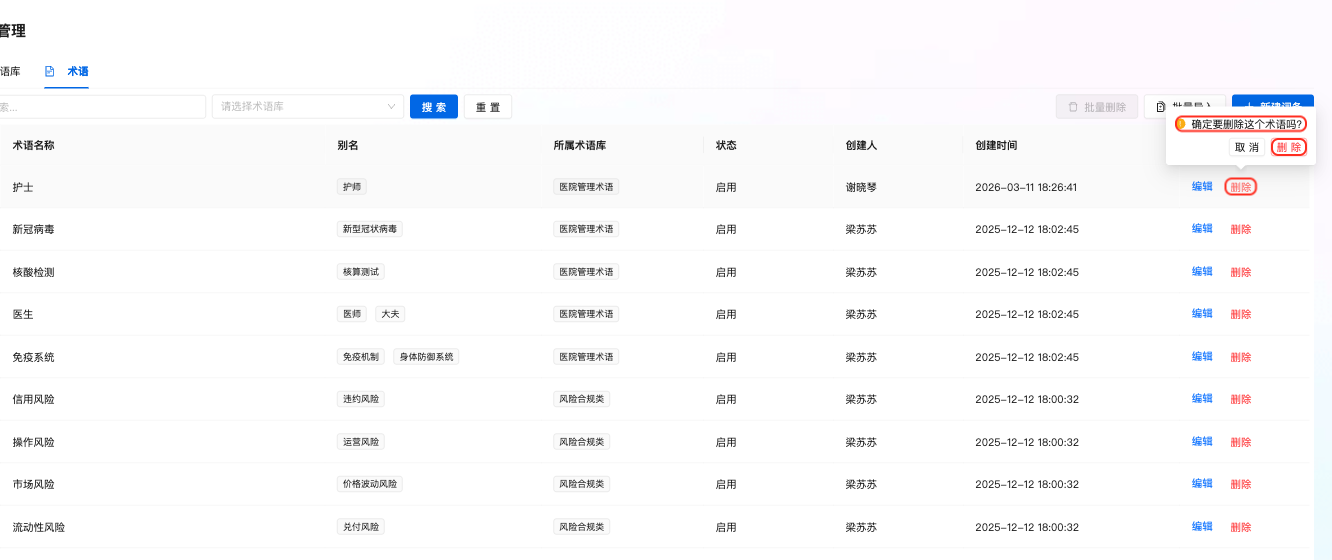Click the search keyword input field

102,107
